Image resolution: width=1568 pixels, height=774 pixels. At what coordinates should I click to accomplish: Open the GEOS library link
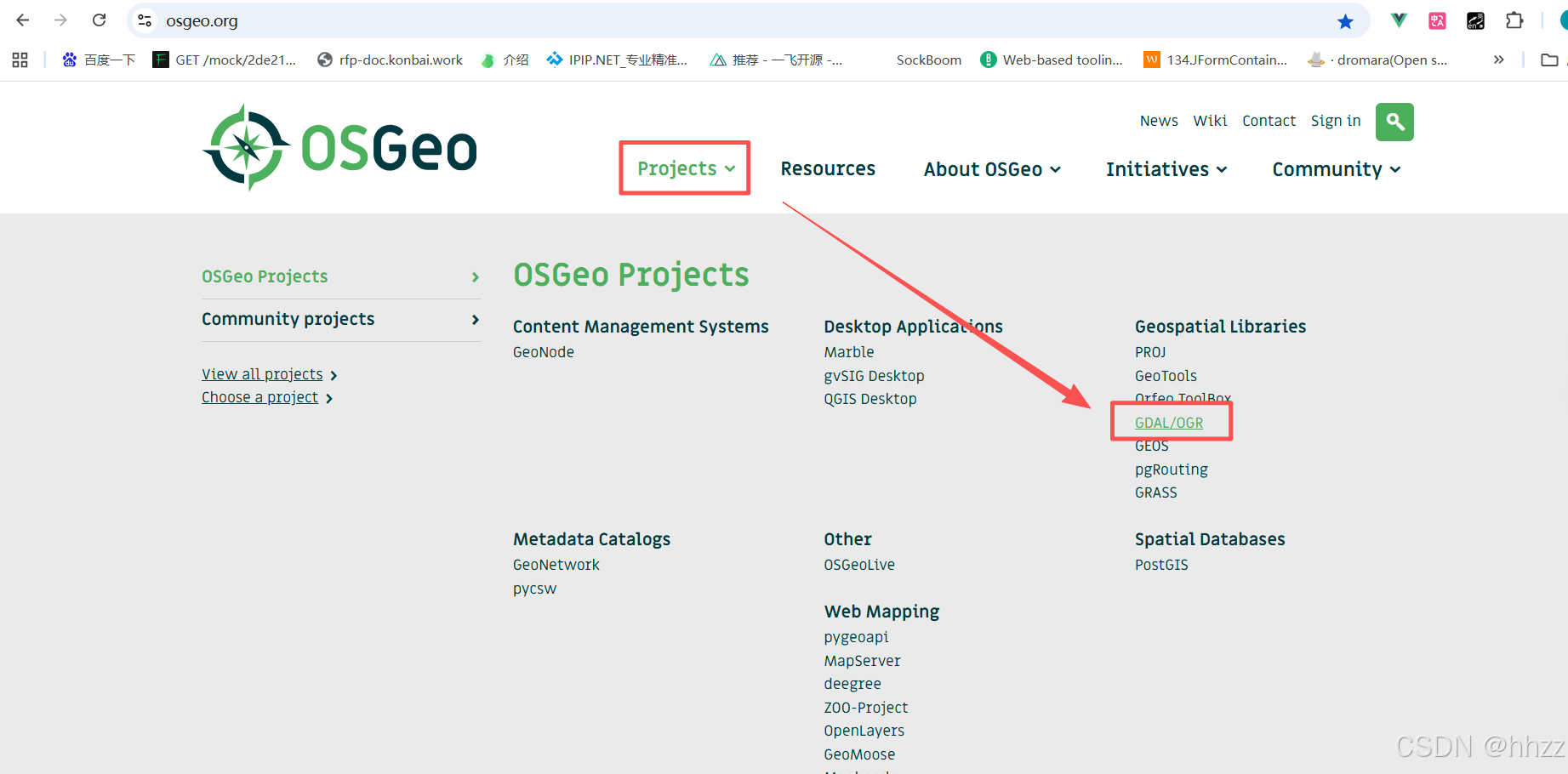(1152, 446)
